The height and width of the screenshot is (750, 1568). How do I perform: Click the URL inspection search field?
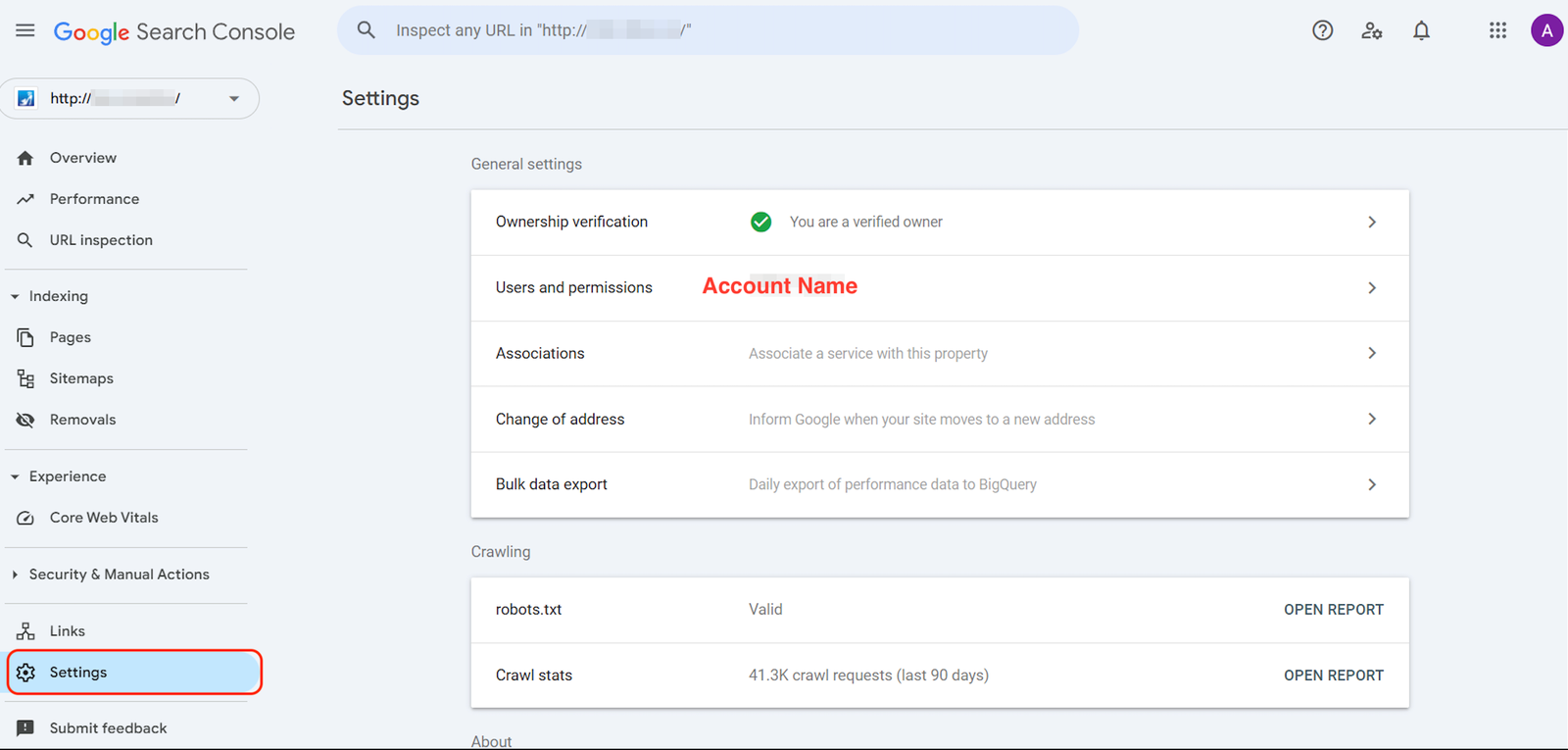tap(706, 30)
